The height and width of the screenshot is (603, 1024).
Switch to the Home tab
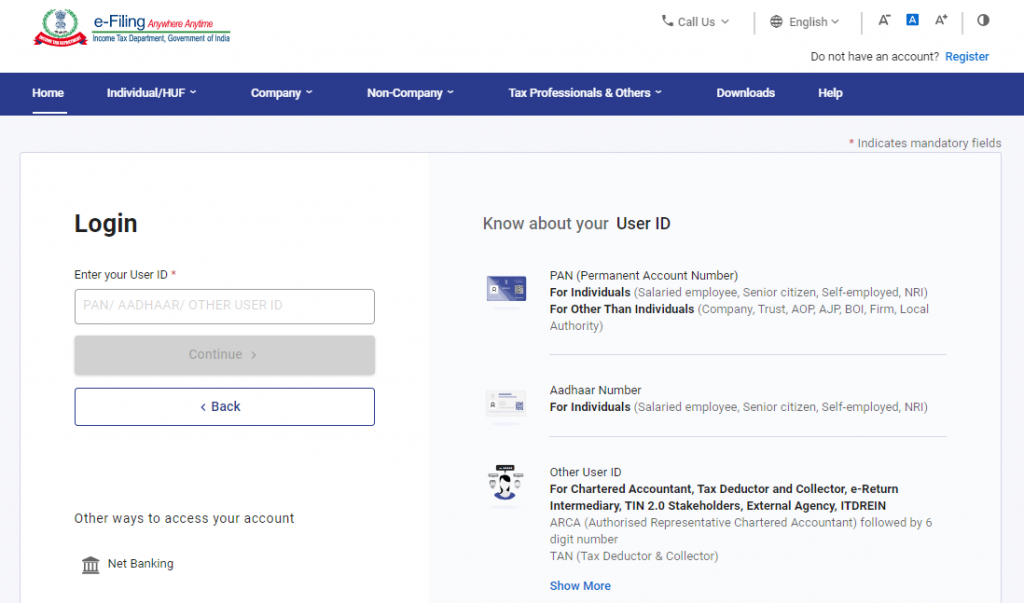[47, 93]
